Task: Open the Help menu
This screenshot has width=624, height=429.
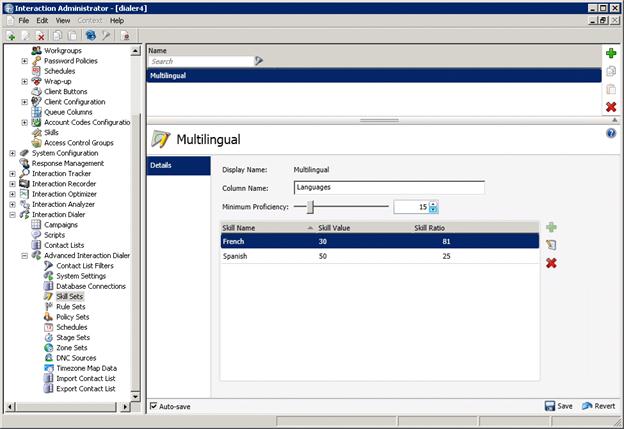Action: pyautogui.click(x=117, y=20)
